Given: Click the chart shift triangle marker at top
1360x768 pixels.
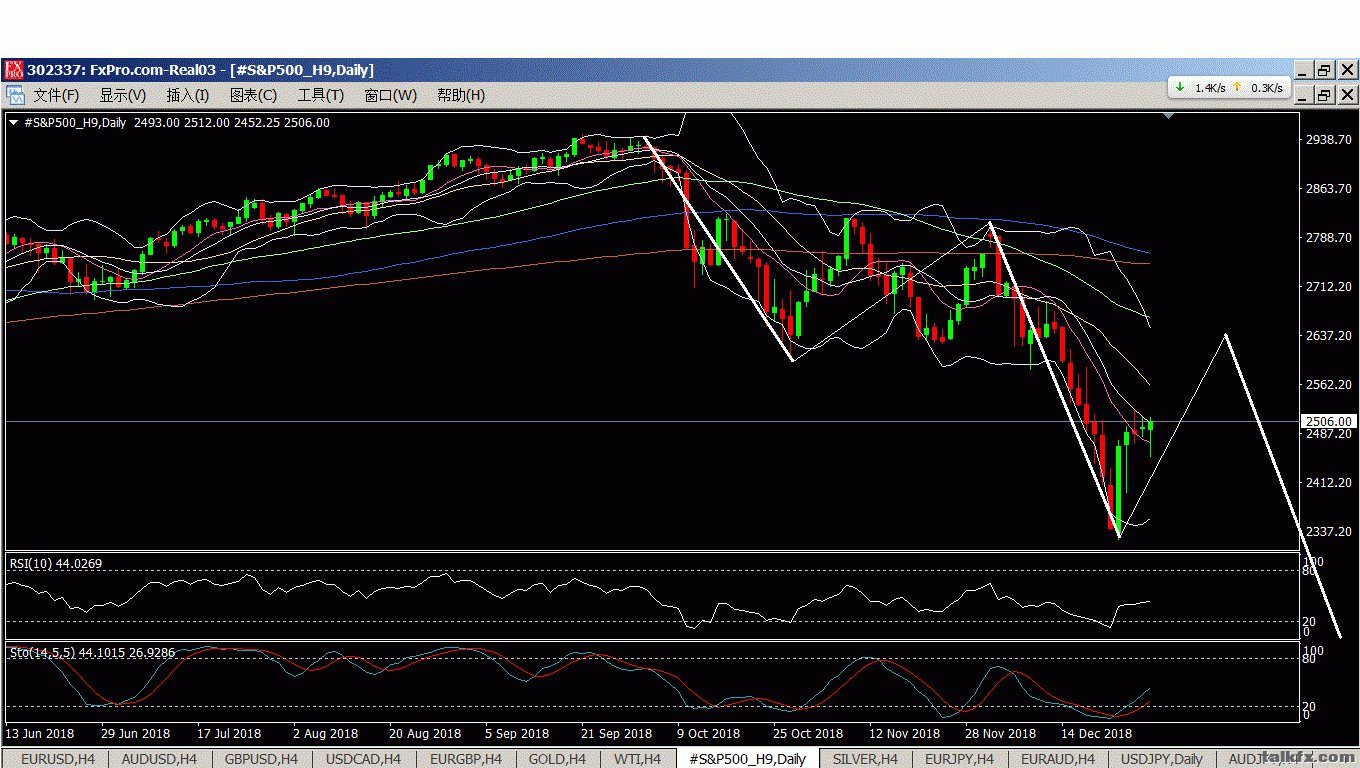Looking at the screenshot, I should click(x=1170, y=116).
